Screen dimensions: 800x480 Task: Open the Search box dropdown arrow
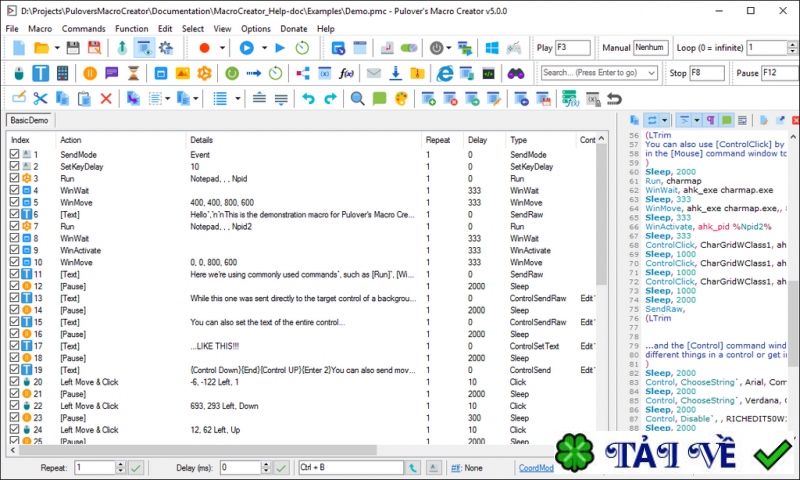click(652, 73)
